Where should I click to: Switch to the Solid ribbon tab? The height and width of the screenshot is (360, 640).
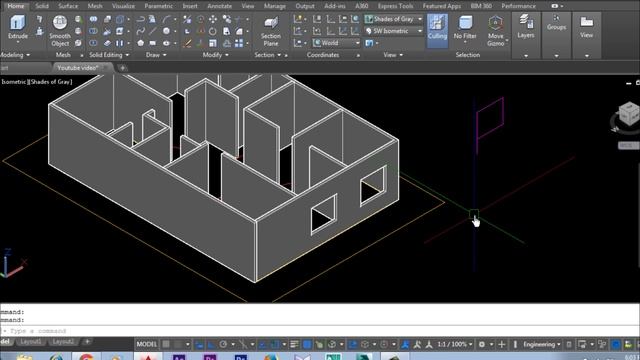click(42, 6)
